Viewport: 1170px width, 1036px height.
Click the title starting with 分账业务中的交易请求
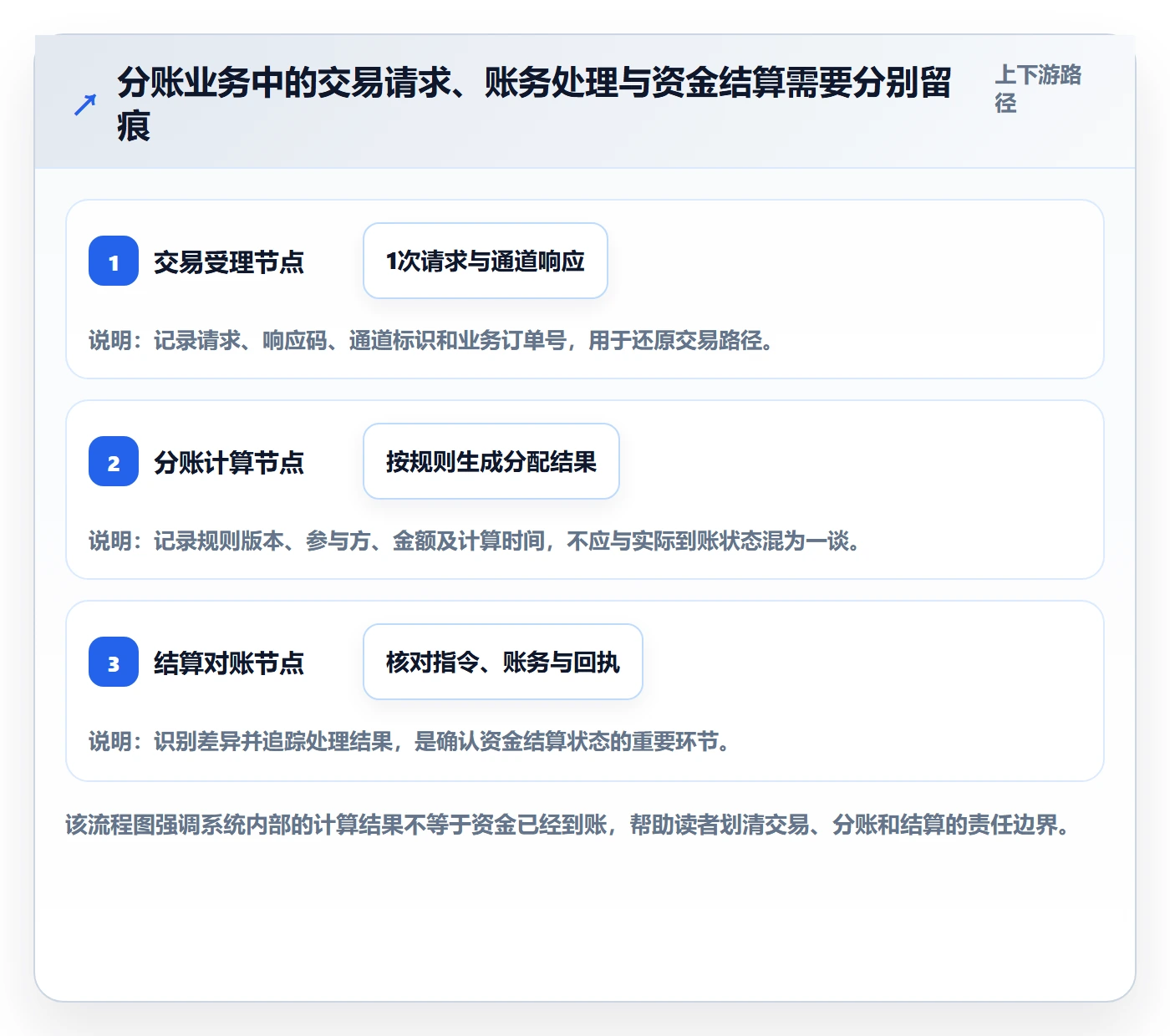coord(535,104)
